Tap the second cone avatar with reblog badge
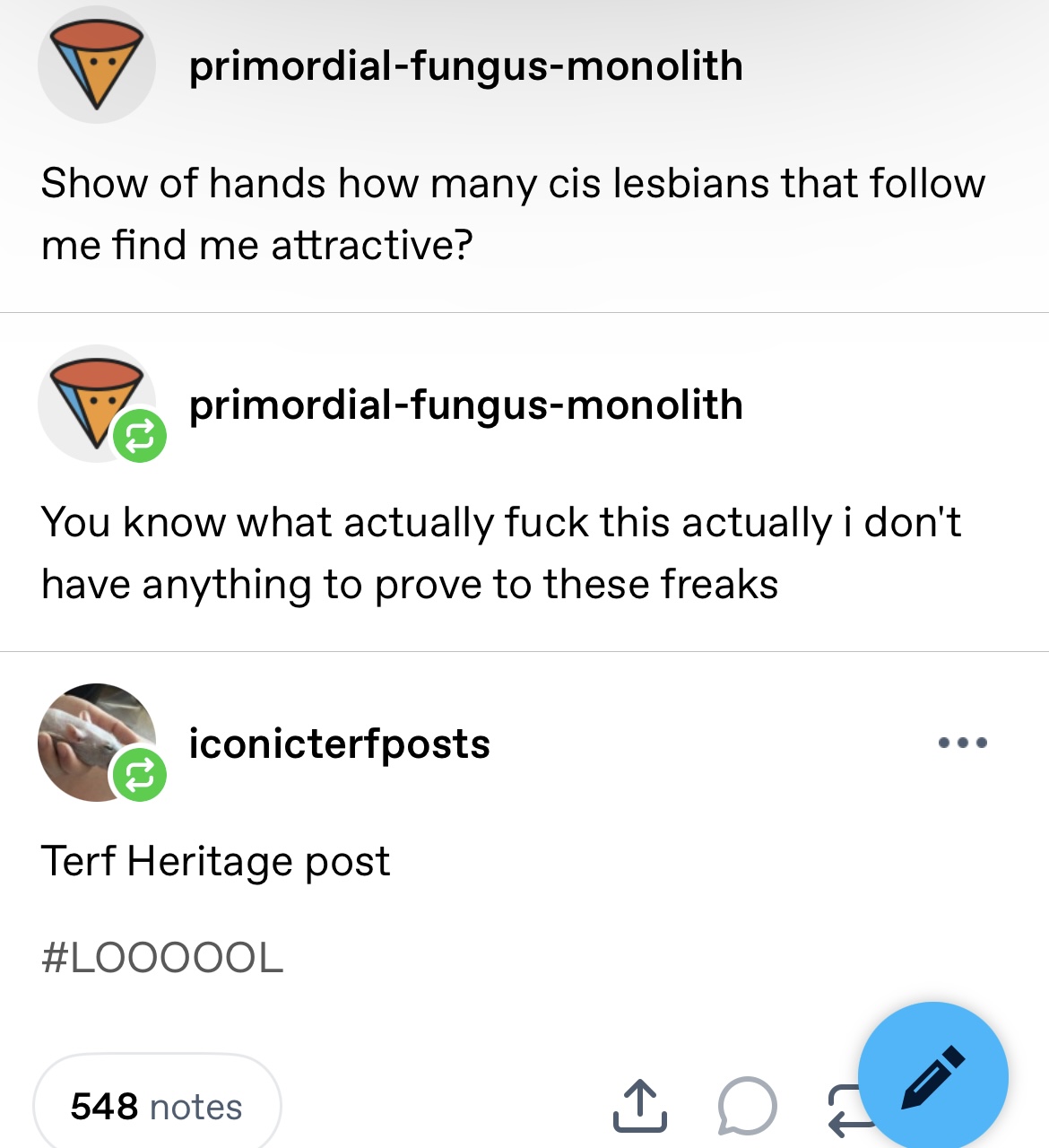The image size is (1049, 1148). tap(97, 404)
